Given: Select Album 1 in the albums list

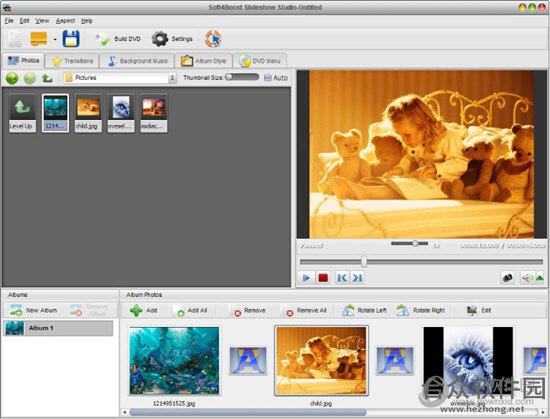Looking at the screenshot, I should (58, 328).
